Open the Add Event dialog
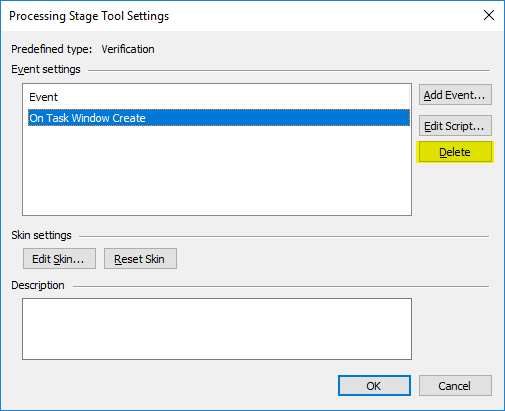Viewport: 505px width, 411px height. (455, 95)
